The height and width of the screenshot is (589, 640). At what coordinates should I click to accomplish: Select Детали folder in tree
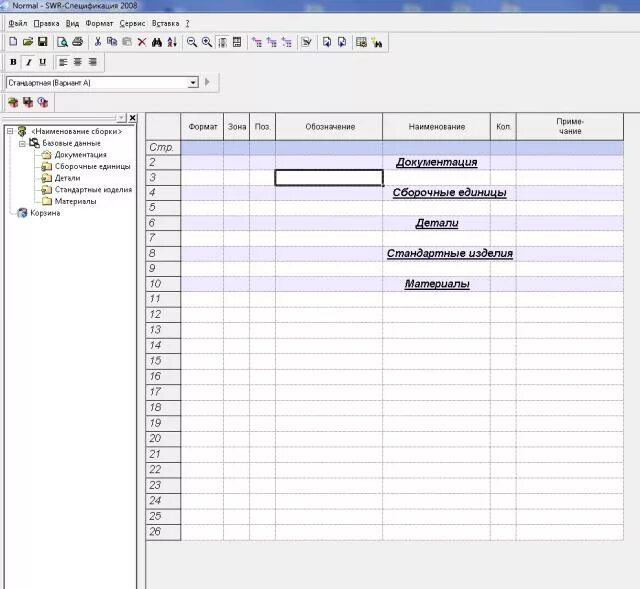(67, 178)
